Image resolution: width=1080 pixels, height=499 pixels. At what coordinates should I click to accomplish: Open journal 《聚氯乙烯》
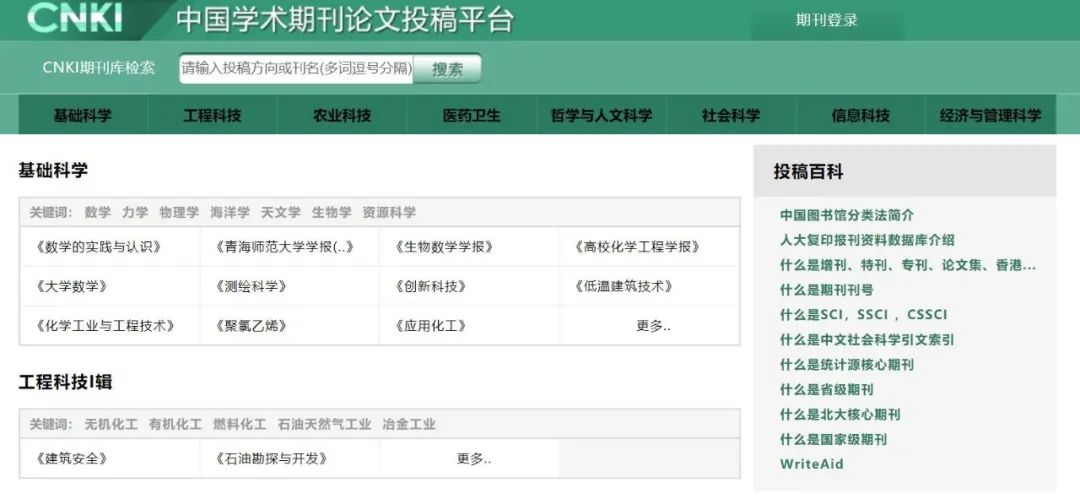(250, 325)
